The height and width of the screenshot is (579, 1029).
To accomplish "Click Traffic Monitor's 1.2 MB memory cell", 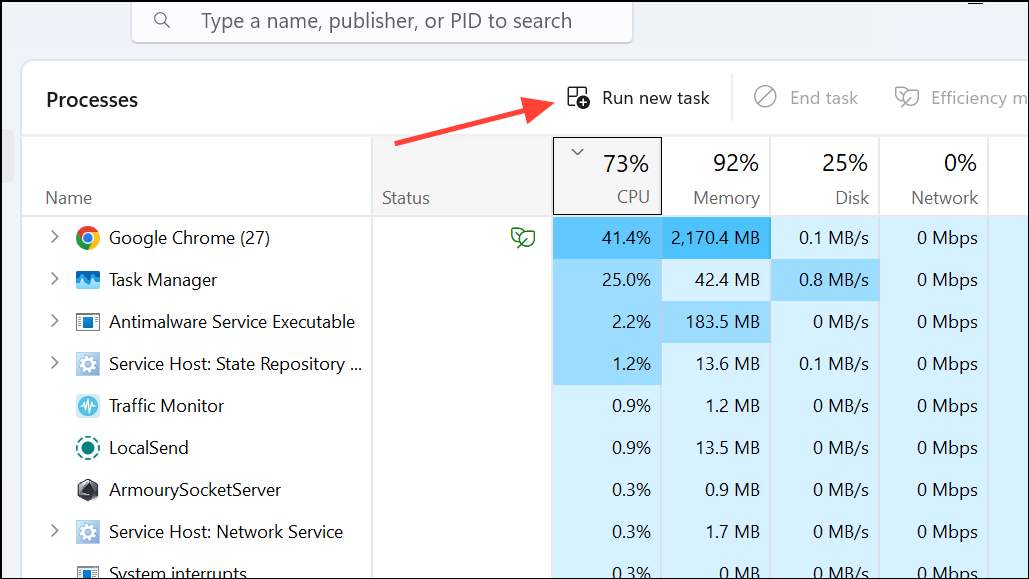I will pyautogui.click(x=716, y=406).
